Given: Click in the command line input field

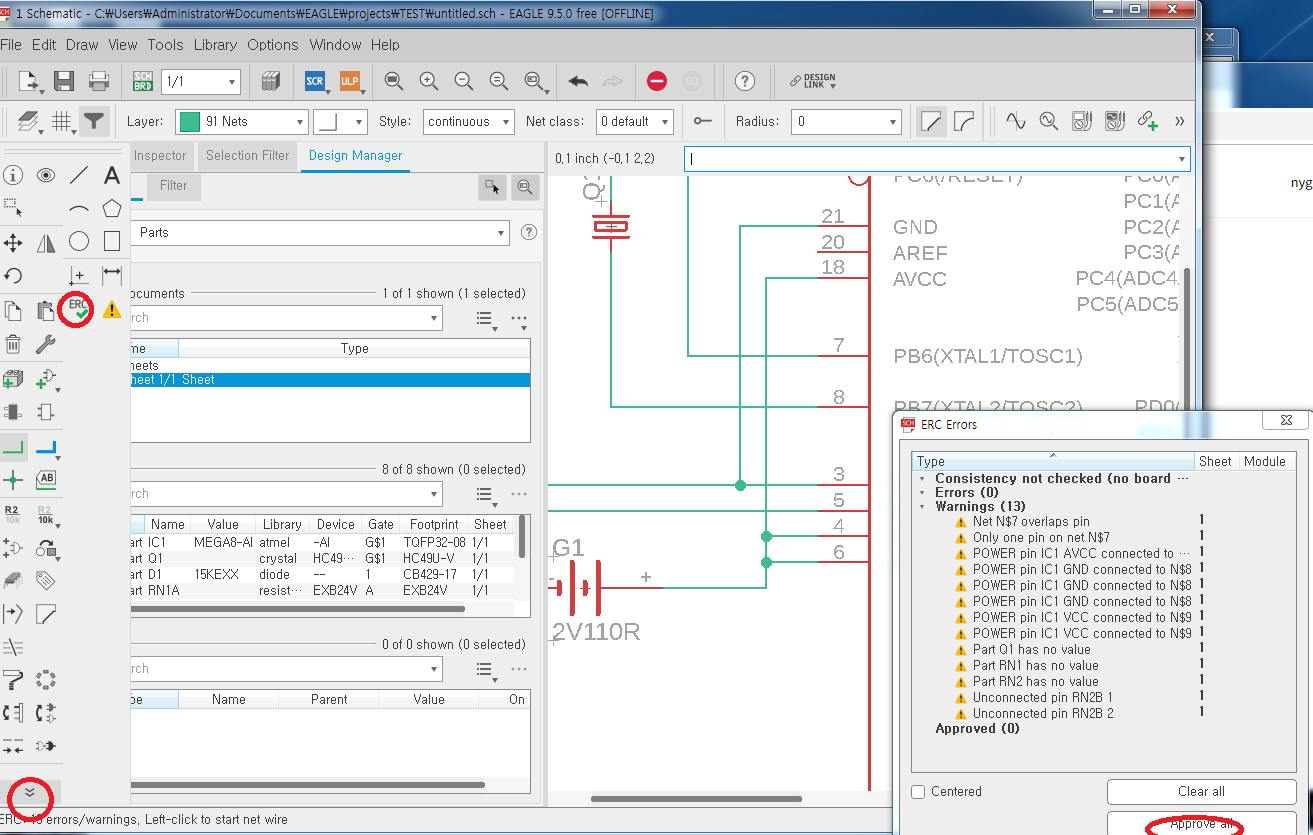Looking at the screenshot, I should [937, 159].
